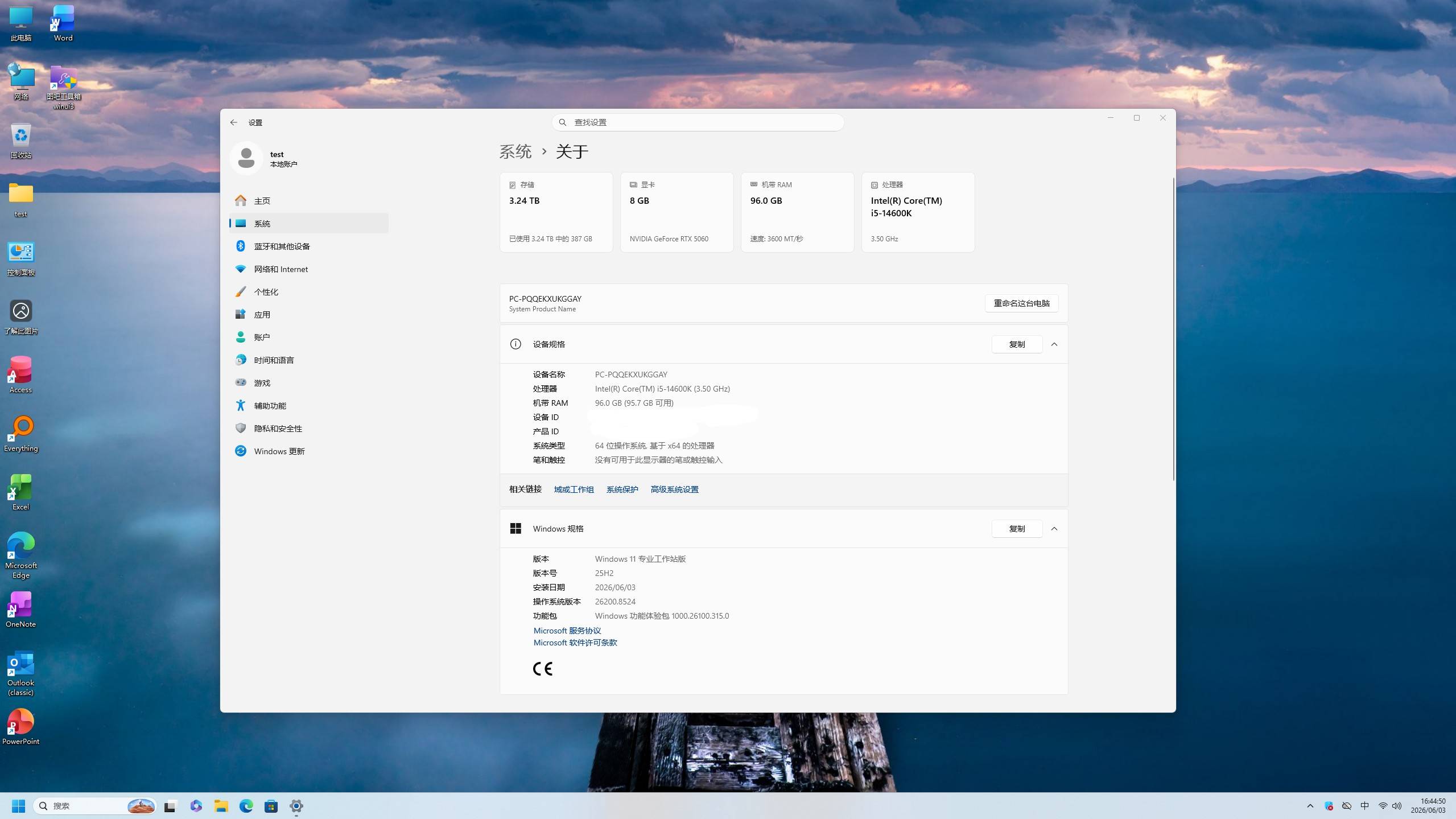1456x819 pixels.
Task: Open 网络和 Internet settings
Action: click(309, 269)
